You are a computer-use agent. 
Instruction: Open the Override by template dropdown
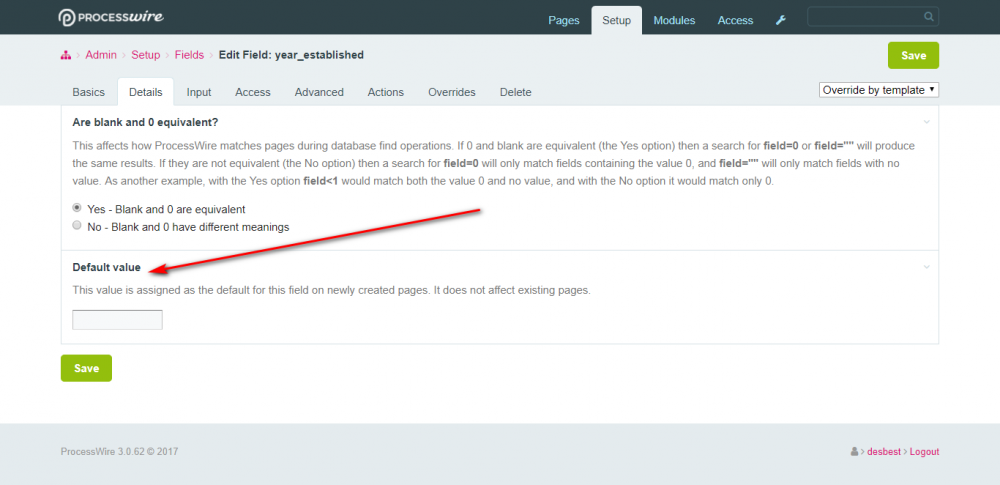(878, 90)
